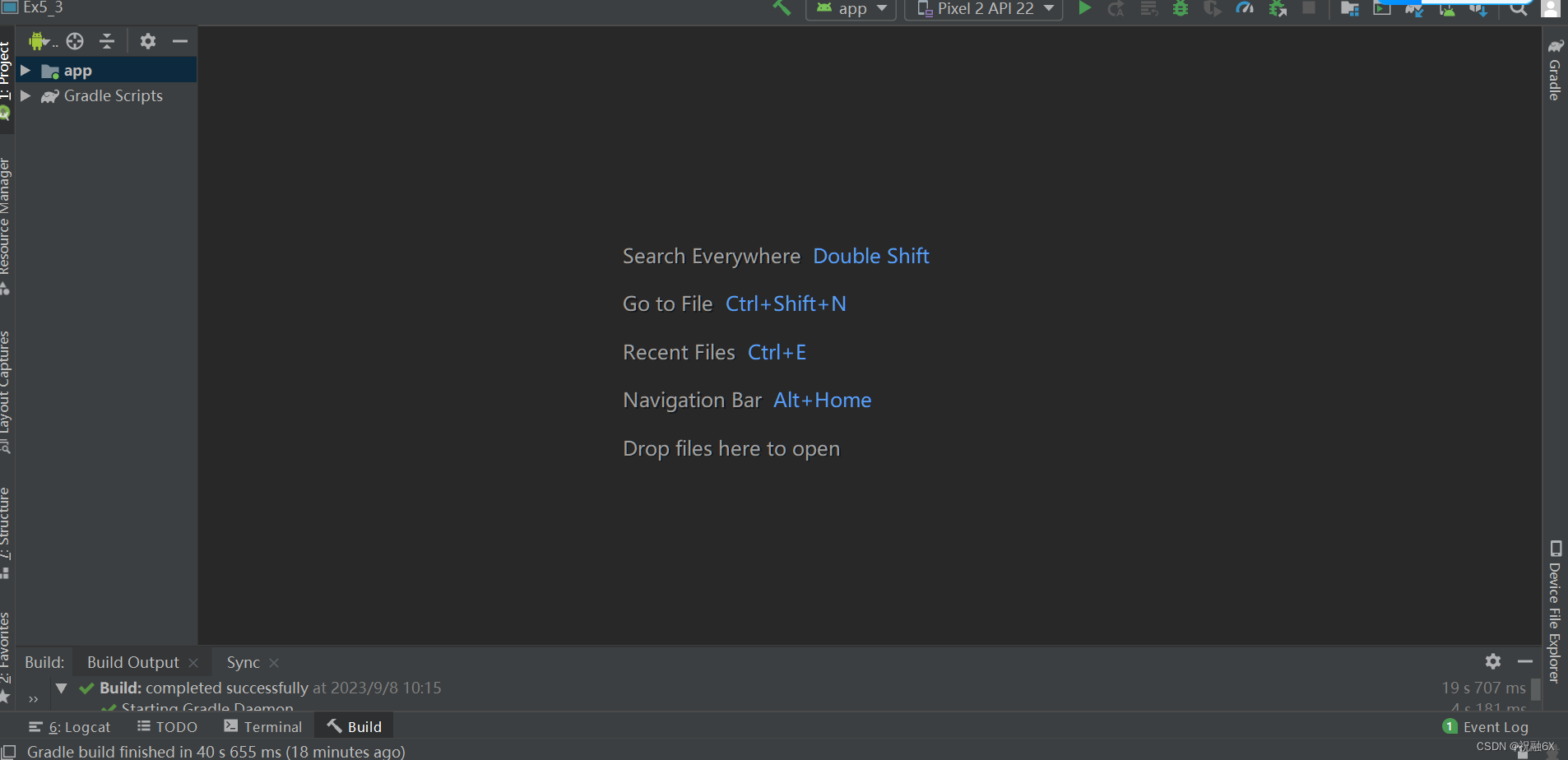This screenshot has height=760, width=1568.
Task: Click Collapse All icon in Project panel
Action: (x=107, y=41)
